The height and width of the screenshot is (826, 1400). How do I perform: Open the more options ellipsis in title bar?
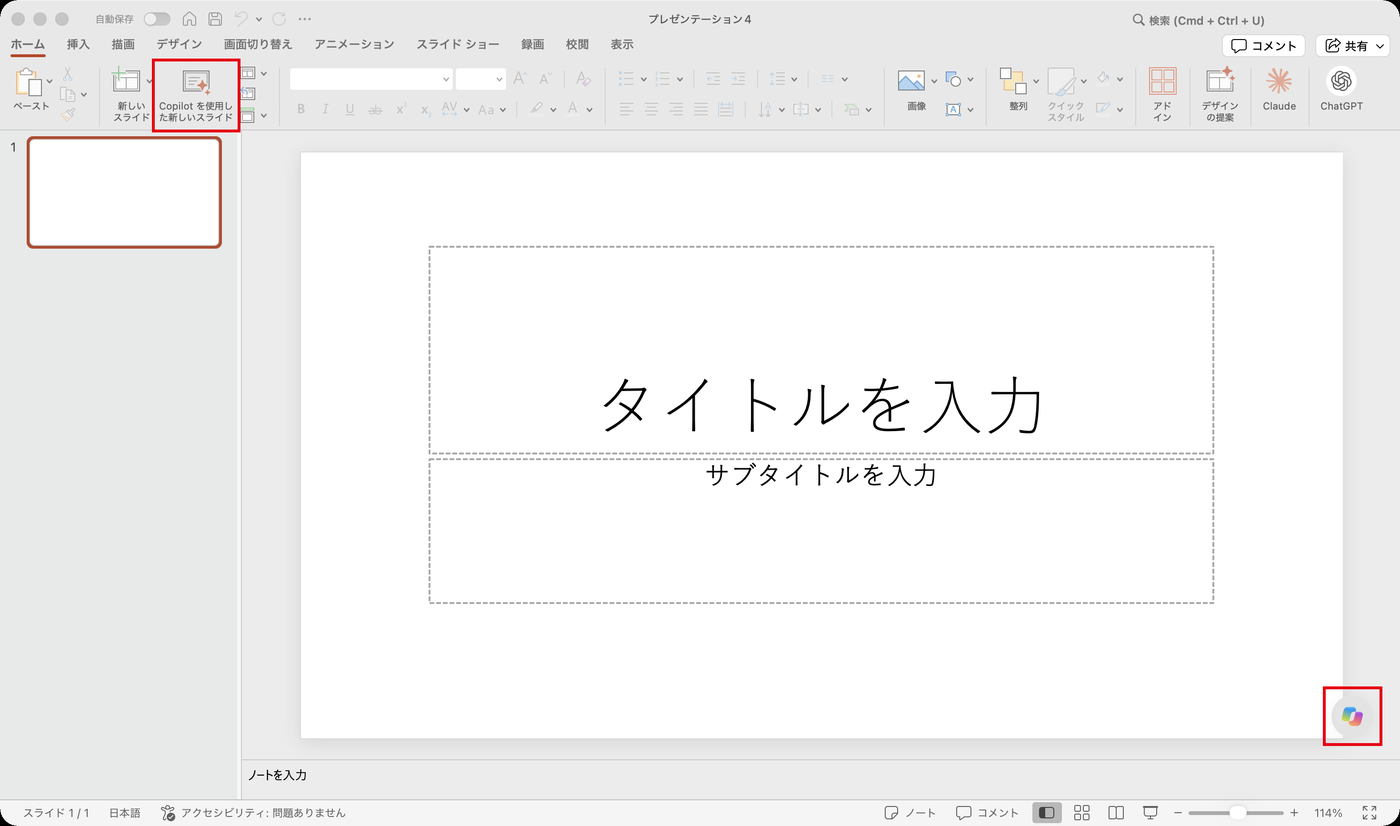(x=305, y=19)
